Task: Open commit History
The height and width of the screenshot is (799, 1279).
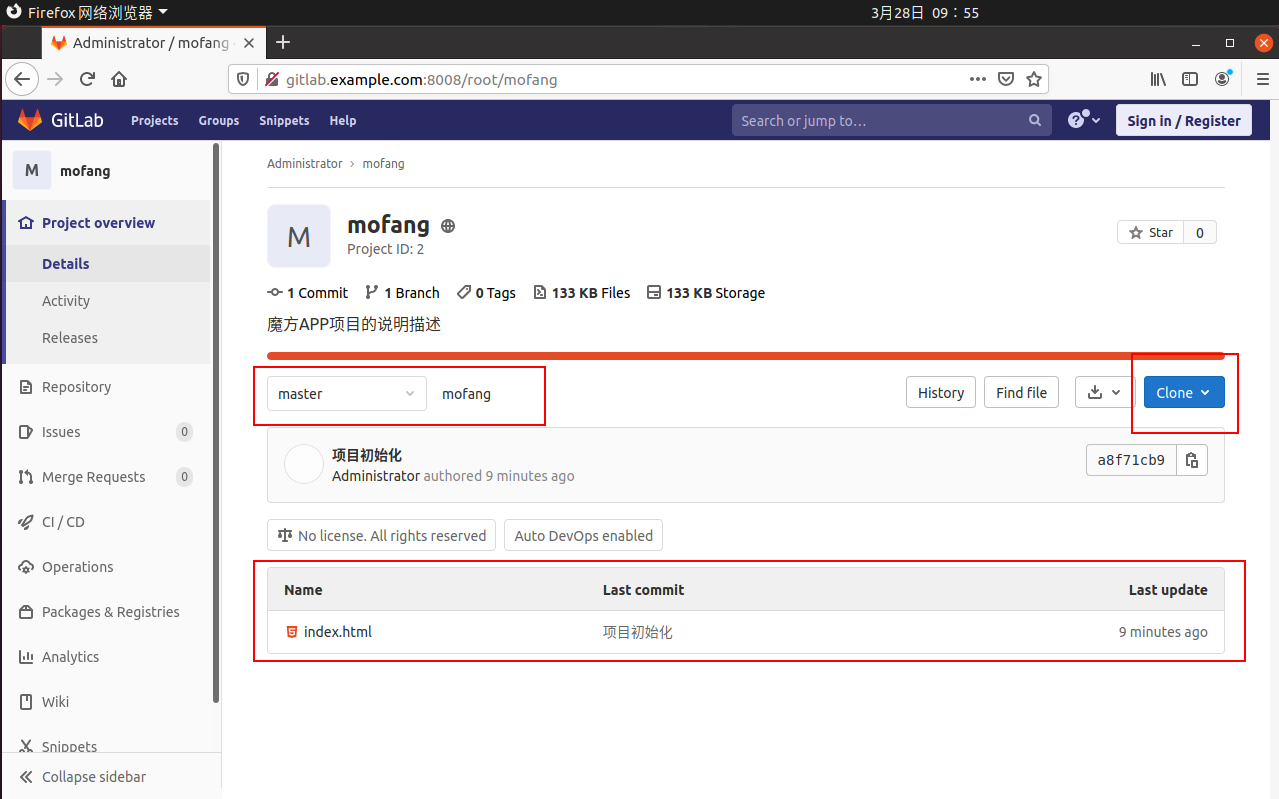Action: point(941,393)
